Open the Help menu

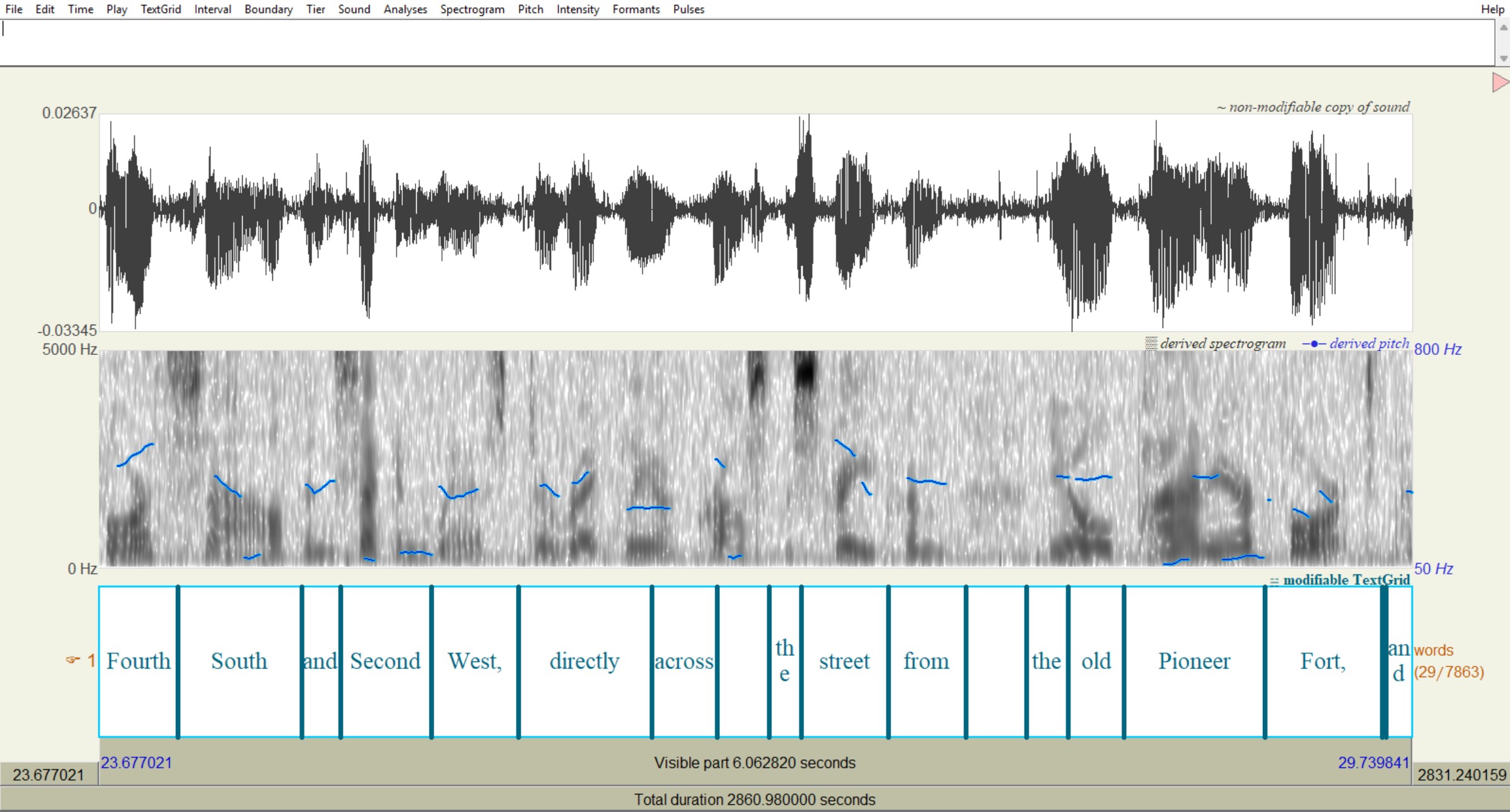[x=1492, y=9]
